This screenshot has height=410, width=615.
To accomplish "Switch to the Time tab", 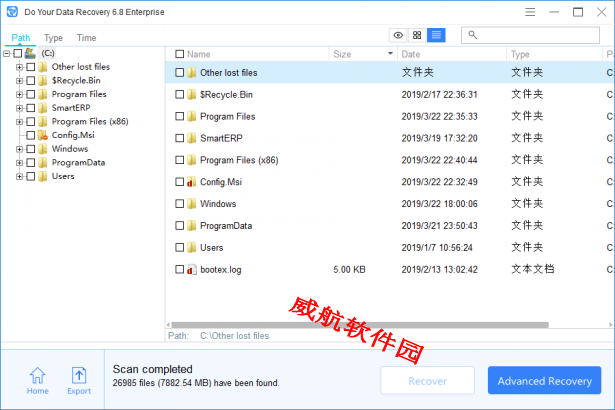I will [86, 38].
